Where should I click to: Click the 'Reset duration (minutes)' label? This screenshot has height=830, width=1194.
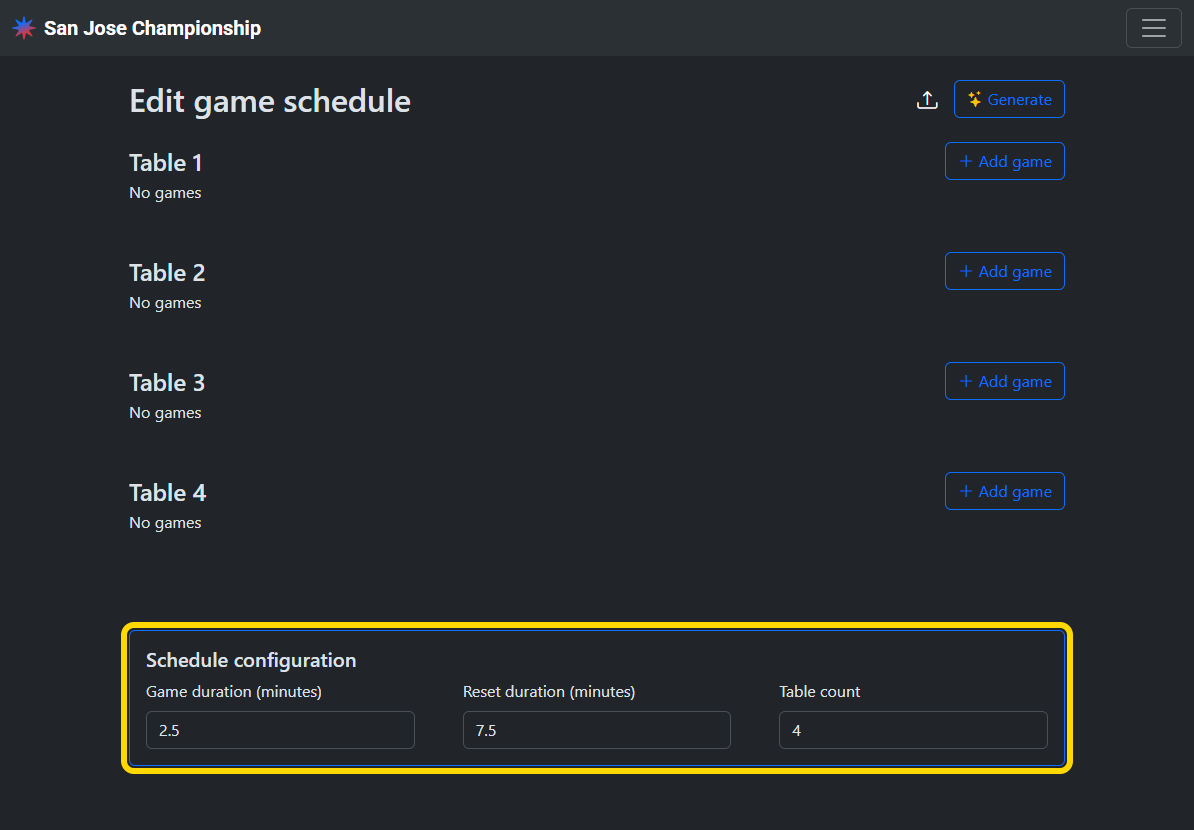[549, 692]
